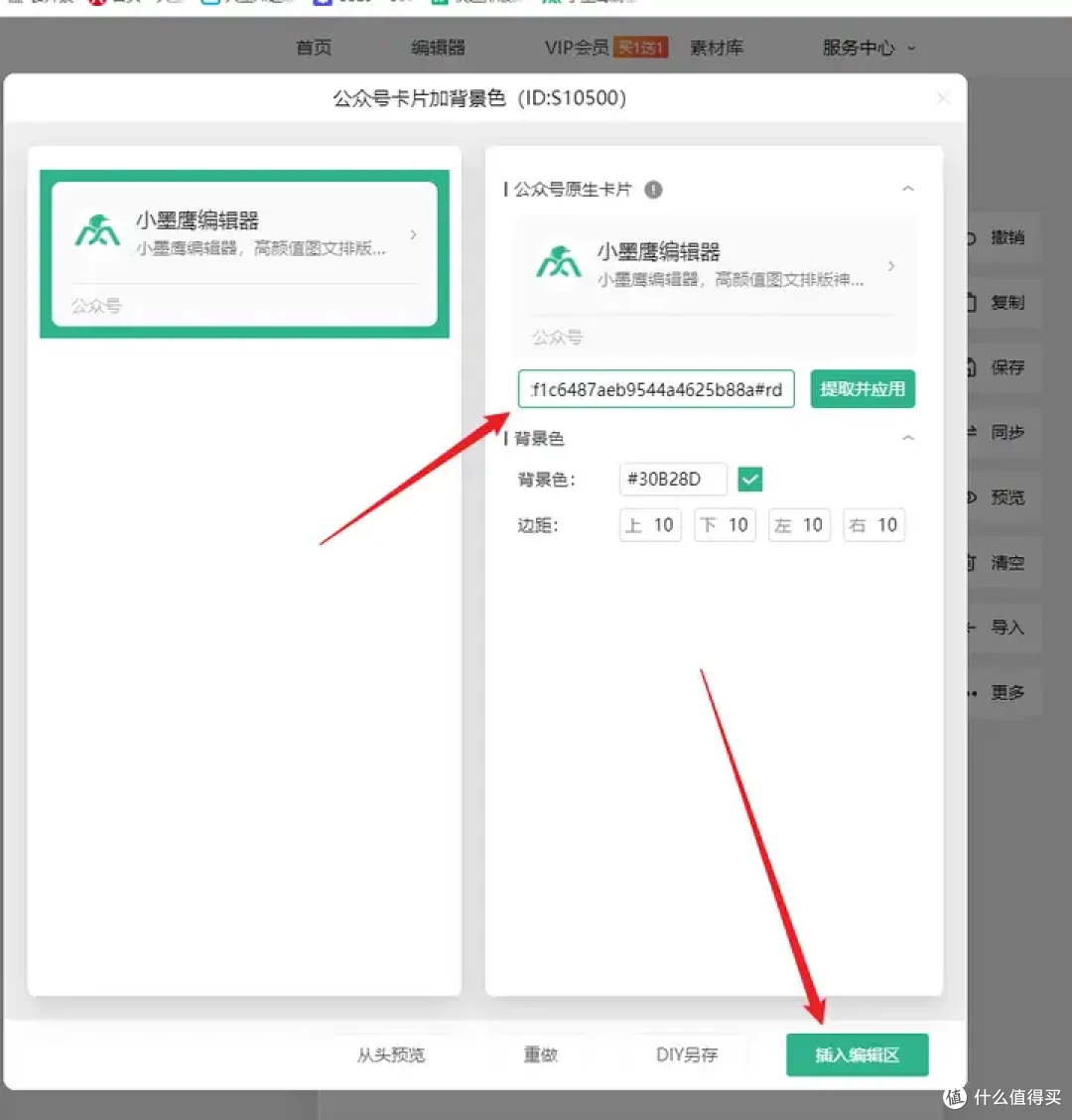The width and height of the screenshot is (1072, 1120).
Task: Click the bird logo in right native card
Action: [x=559, y=262]
